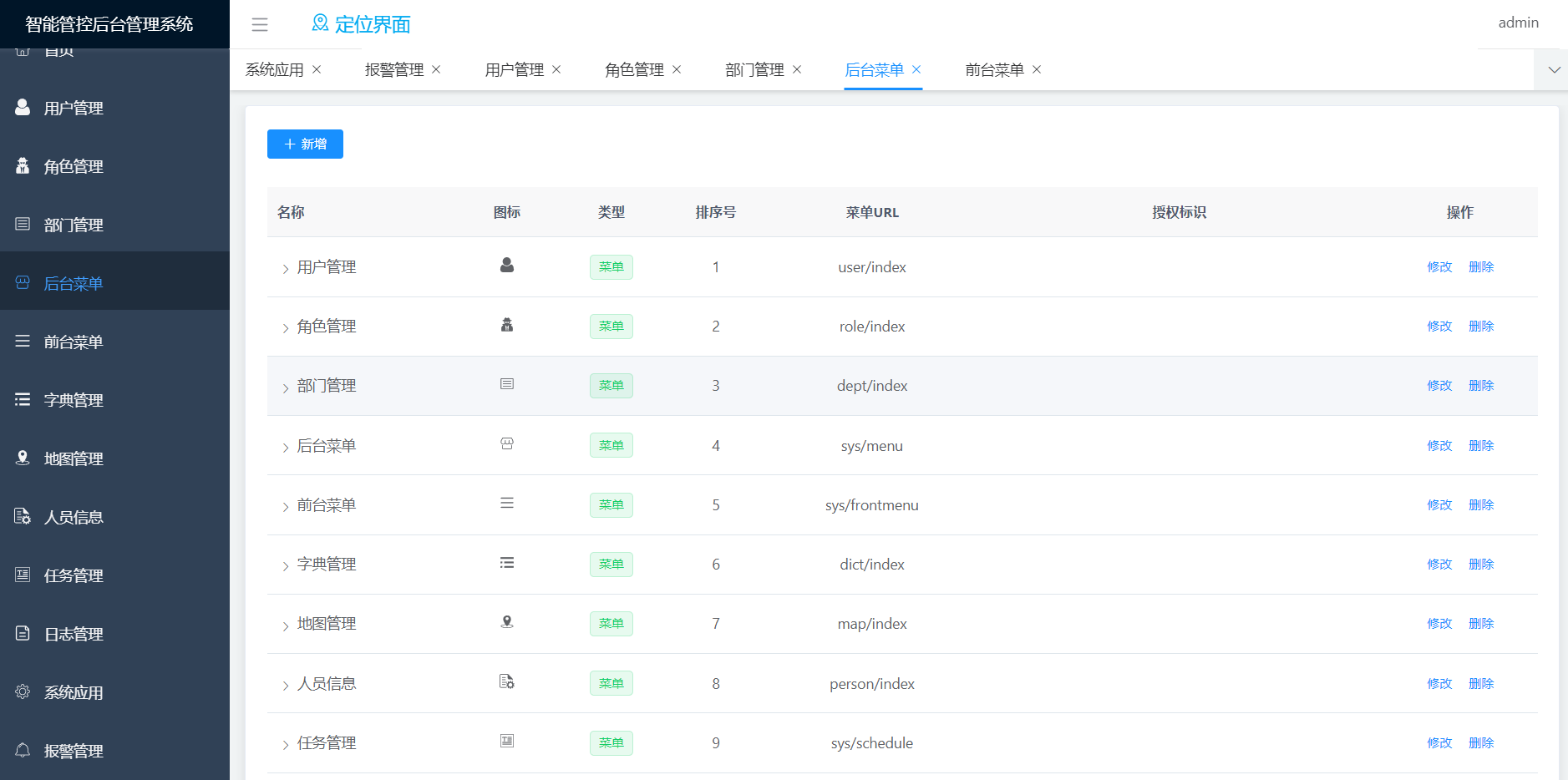Click the gear icon for 系统应用 in sidebar
This screenshot has height=780, width=1568.
23,691
